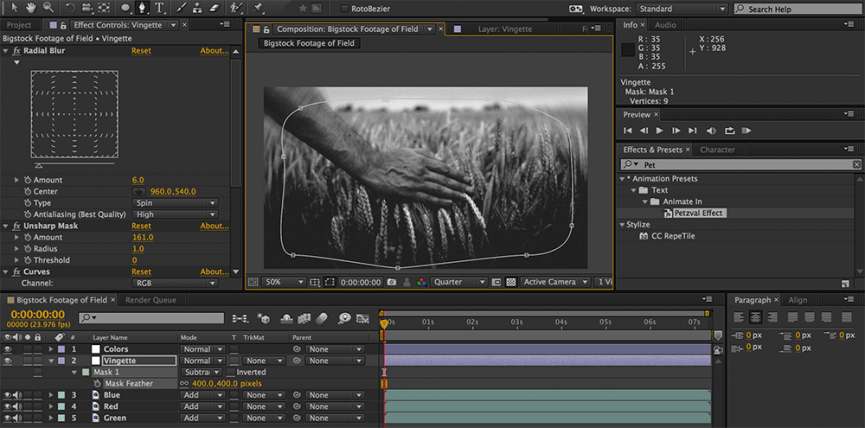Hide the Blue layer with its eye icon
The height and width of the screenshot is (428, 865).
(8, 395)
